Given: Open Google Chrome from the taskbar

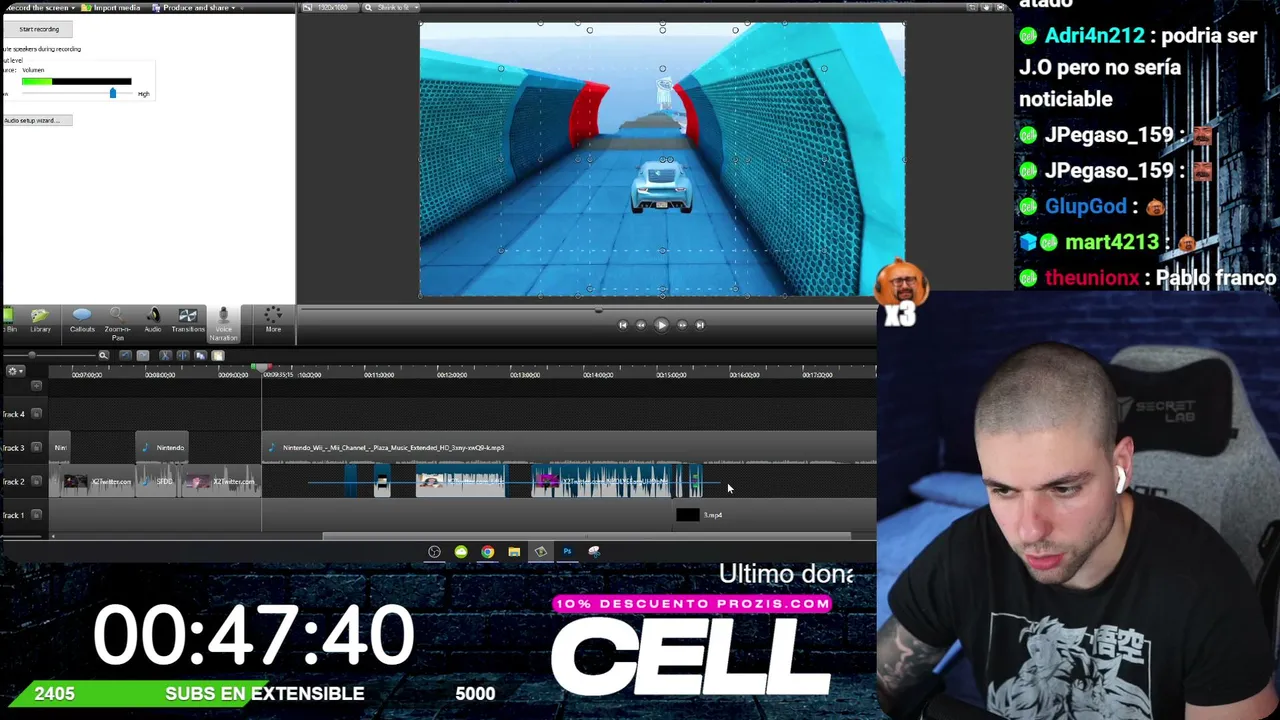Looking at the screenshot, I should click(487, 551).
